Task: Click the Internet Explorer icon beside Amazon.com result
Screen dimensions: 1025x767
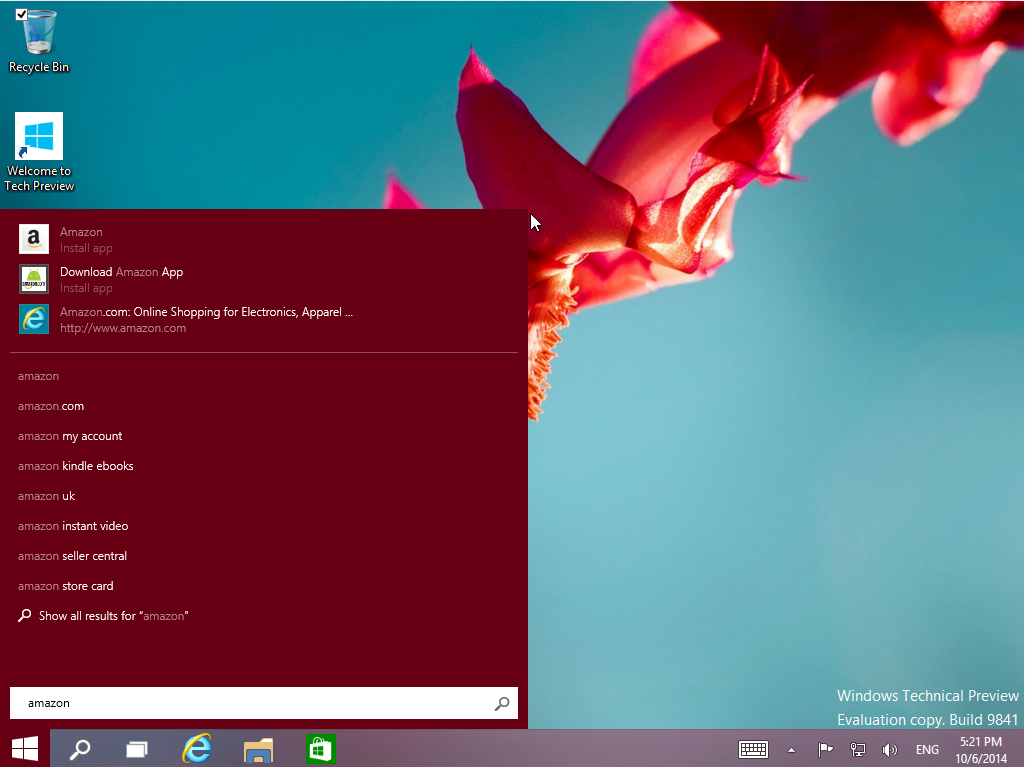Action: 34,319
